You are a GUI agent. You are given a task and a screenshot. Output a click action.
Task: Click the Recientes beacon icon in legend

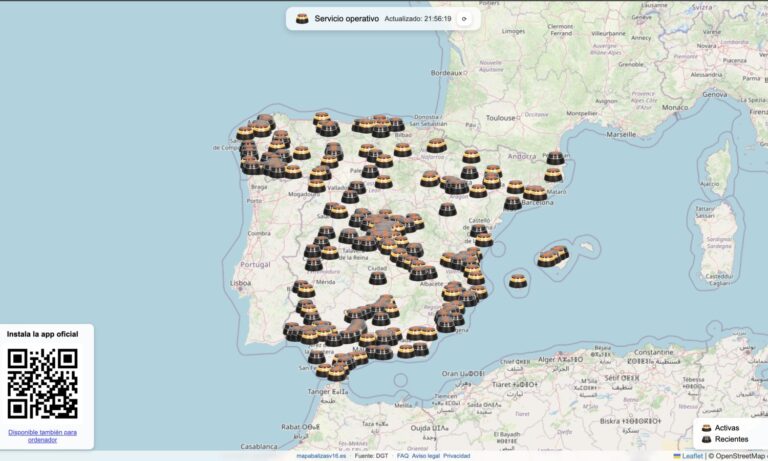tap(706, 439)
